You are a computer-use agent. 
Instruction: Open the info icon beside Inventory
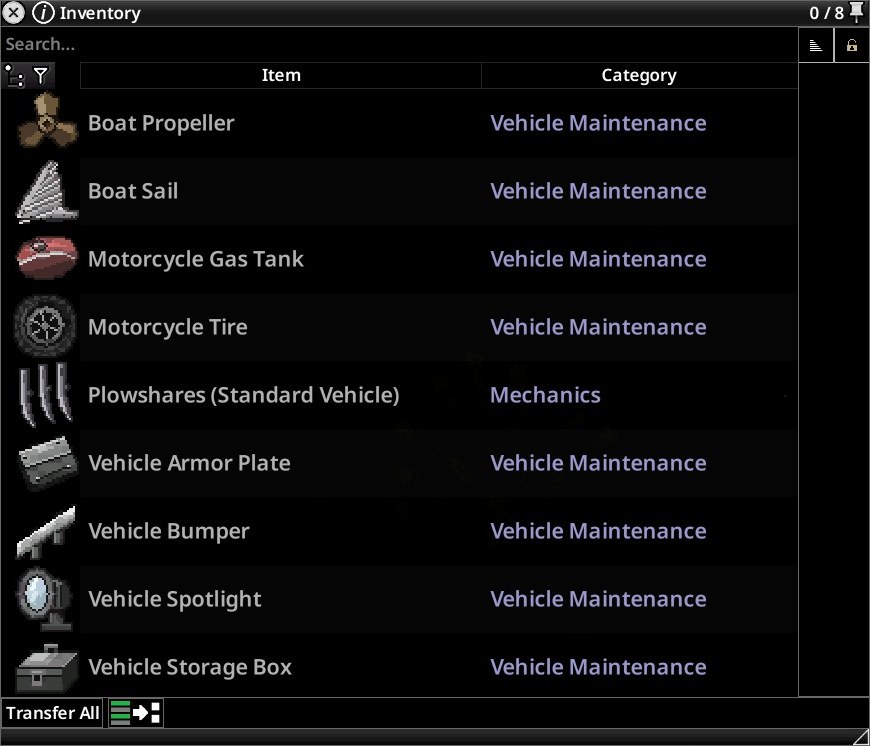click(43, 12)
